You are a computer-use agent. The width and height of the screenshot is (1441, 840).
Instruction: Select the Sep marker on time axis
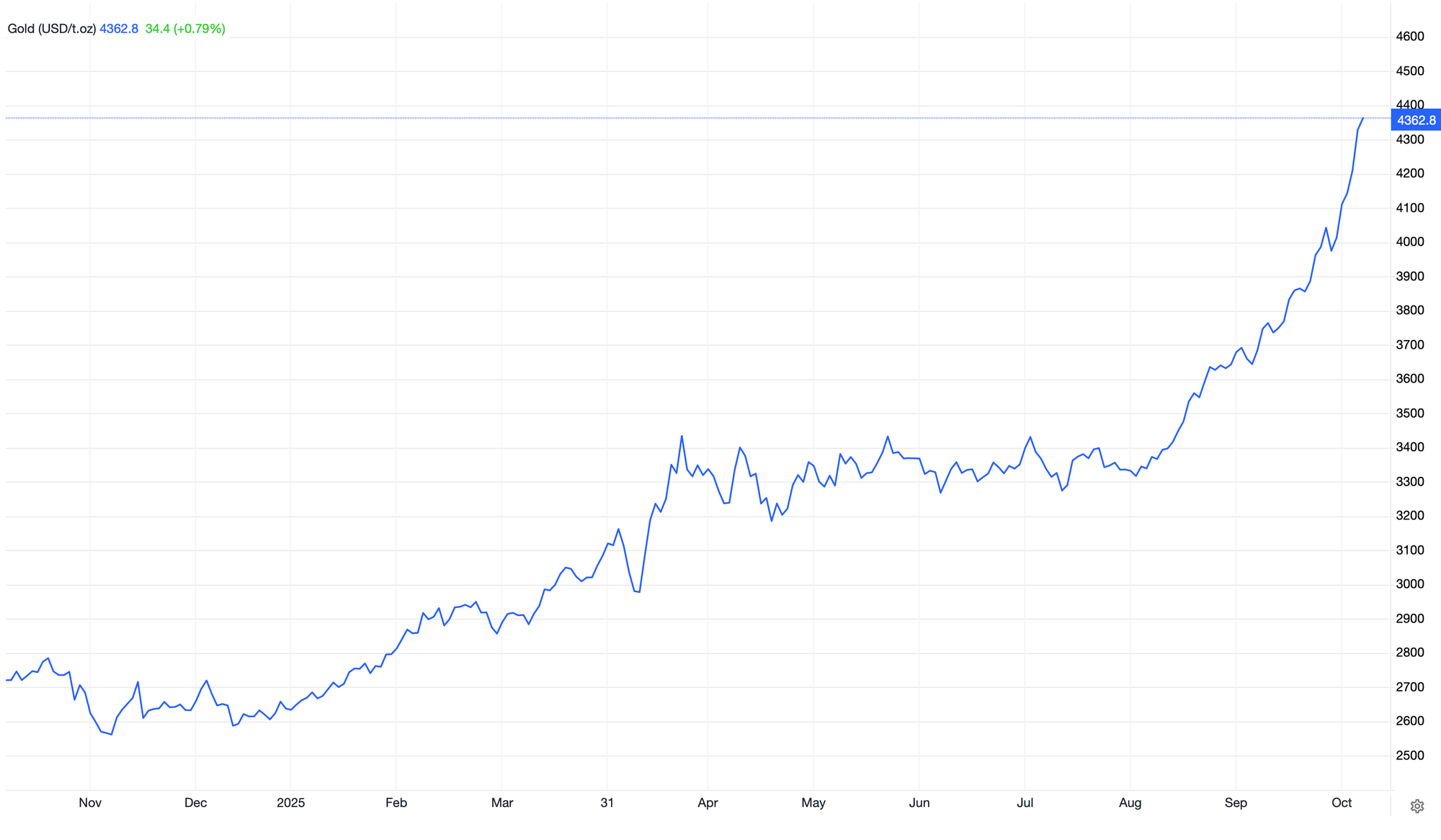point(1236,803)
